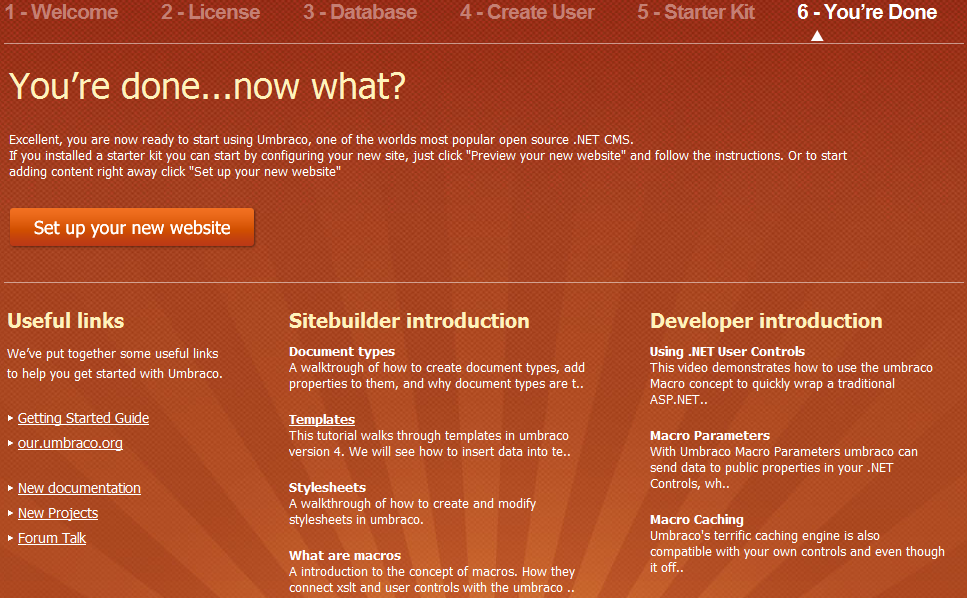Click the arrow bullet beside New documentation
Screen dimensions: 967x598
(x=10, y=488)
